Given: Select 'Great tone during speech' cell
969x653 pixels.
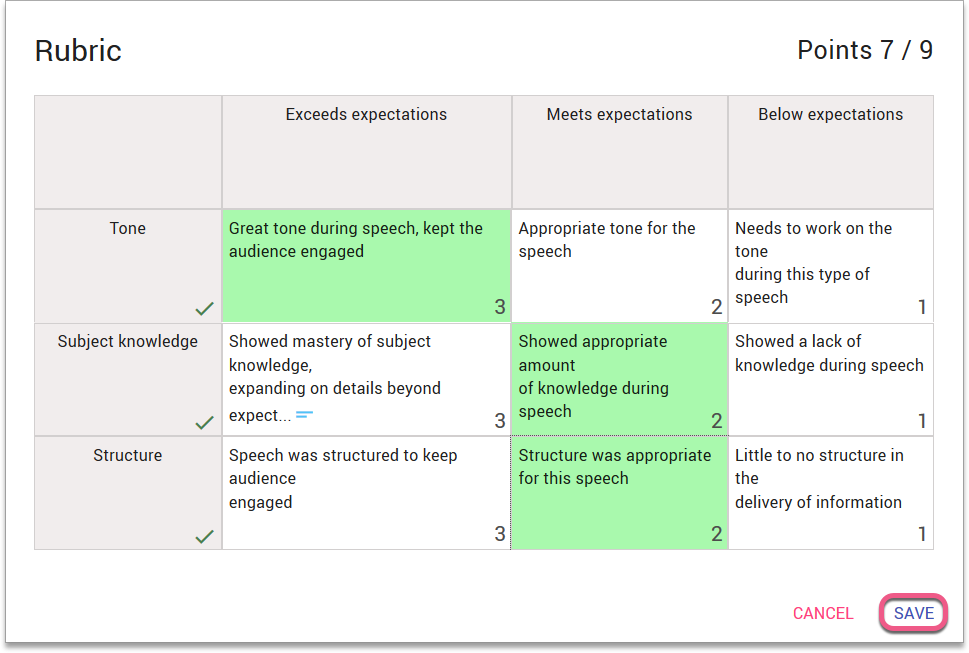Looking at the screenshot, I should [x=366, y=265].
